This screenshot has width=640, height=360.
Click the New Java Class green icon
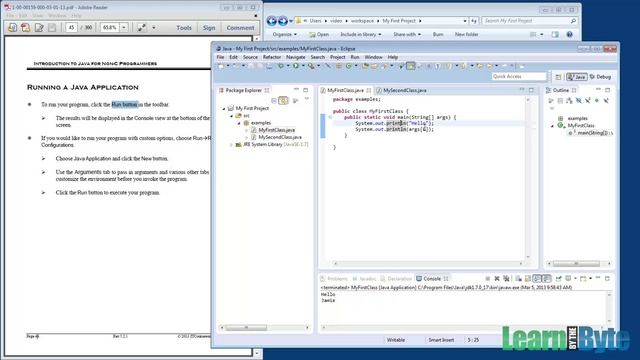point(349,66)
